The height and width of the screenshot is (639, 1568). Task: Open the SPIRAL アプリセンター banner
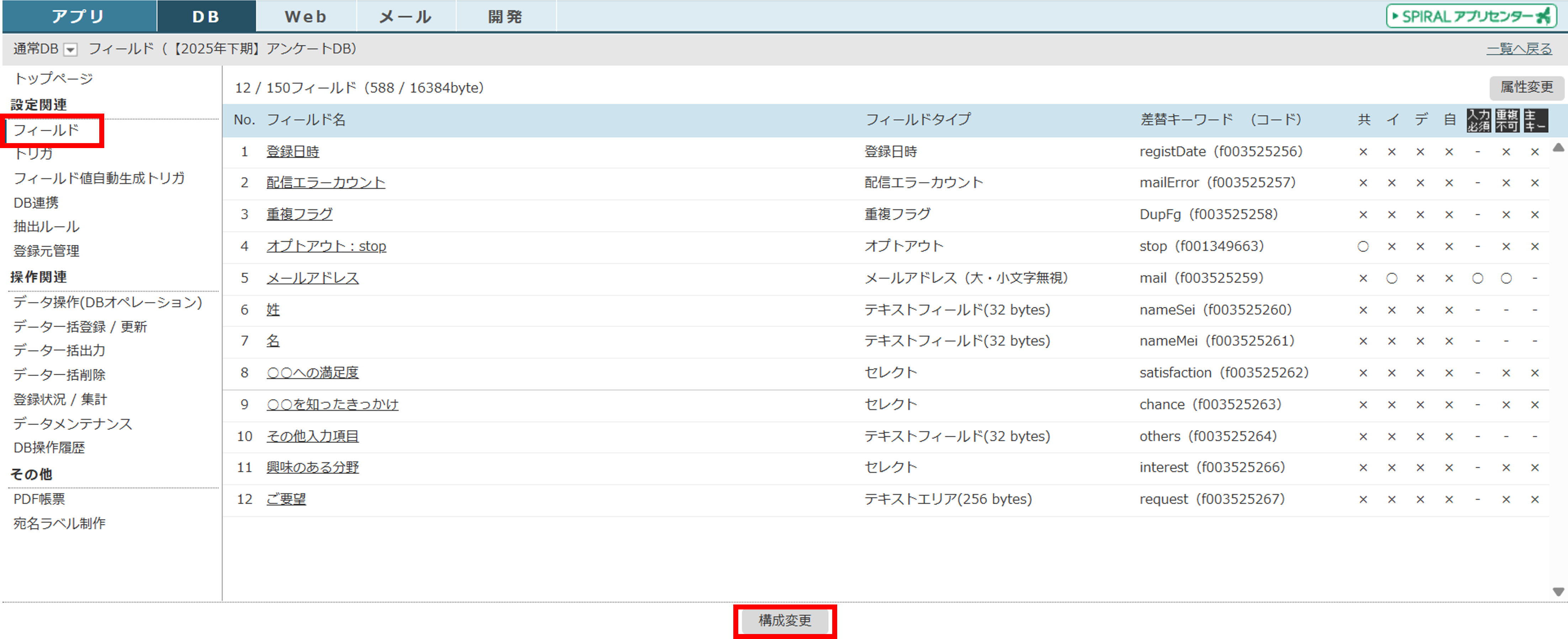[x=1471, y=16]
